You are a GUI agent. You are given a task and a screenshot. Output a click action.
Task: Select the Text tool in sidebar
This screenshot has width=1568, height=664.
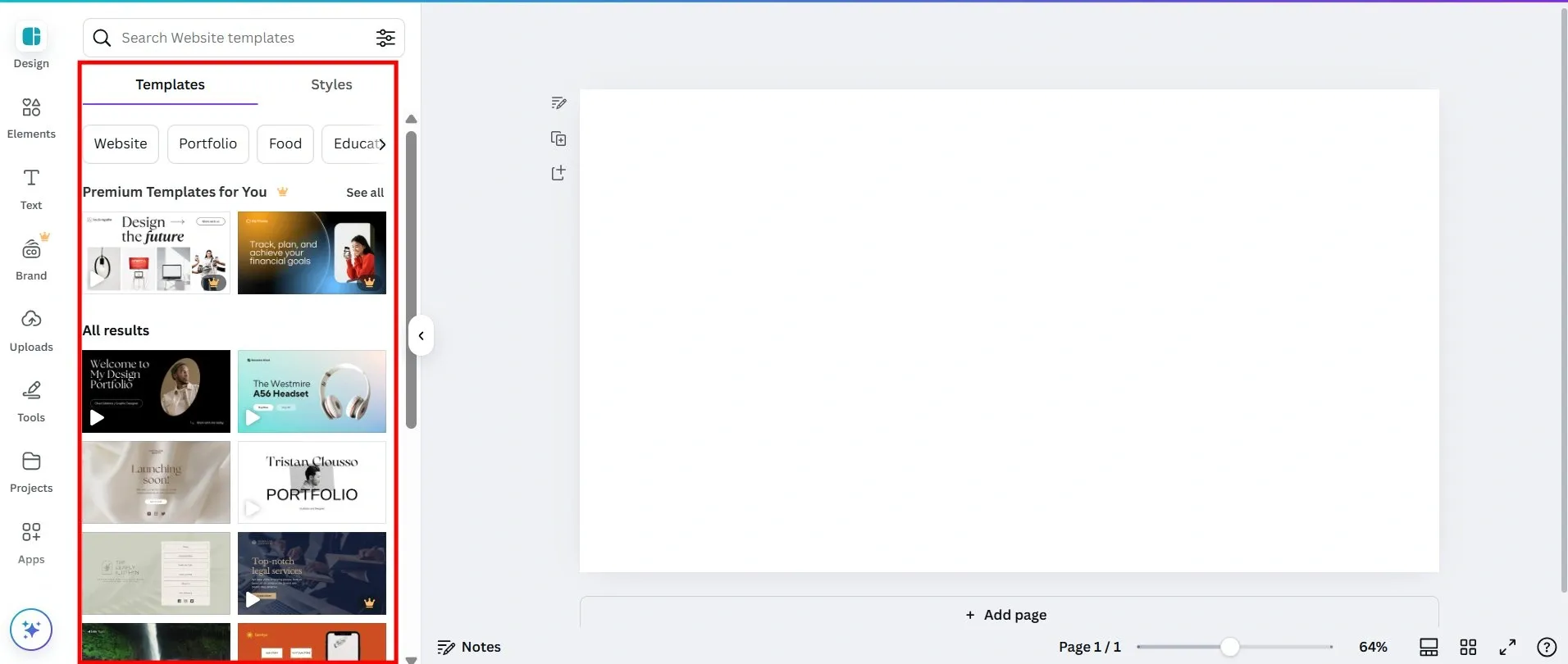(x=31, y=189)
